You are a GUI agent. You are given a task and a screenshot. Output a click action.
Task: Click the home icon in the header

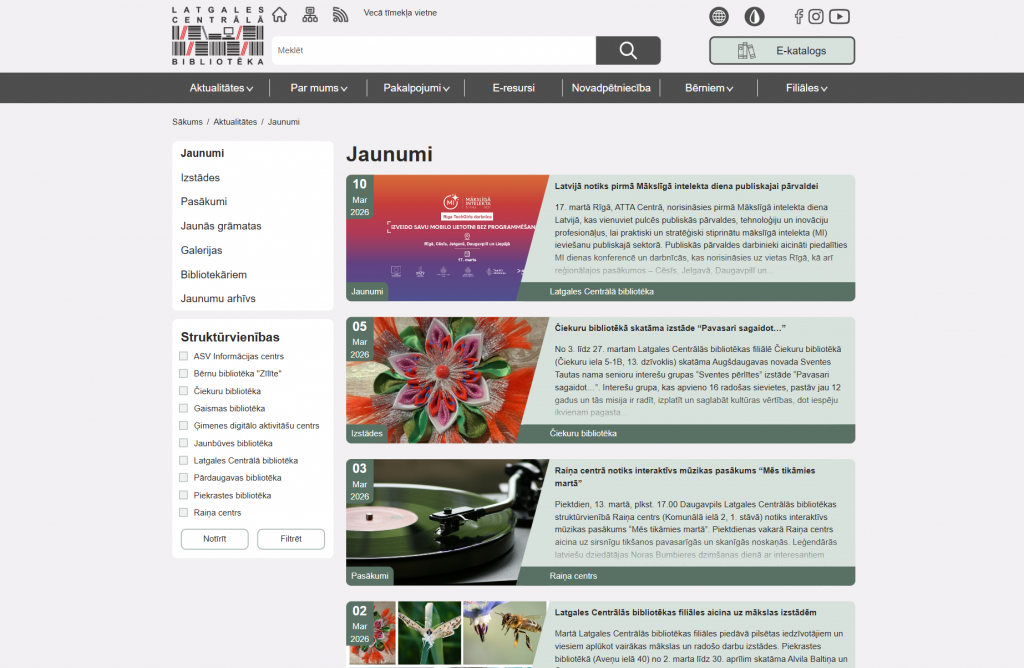pyautogui.click(x=280, y=14)
